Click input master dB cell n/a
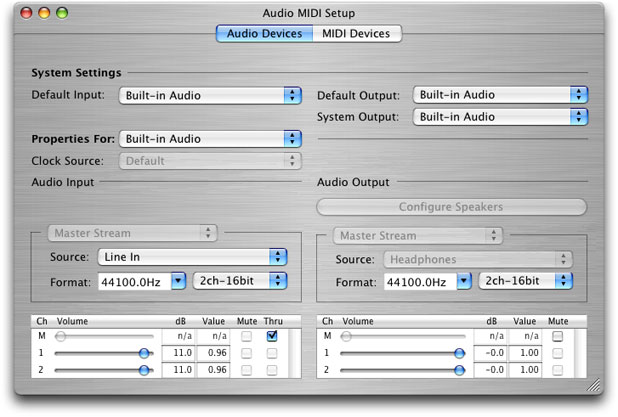 [x=178, y=336]
